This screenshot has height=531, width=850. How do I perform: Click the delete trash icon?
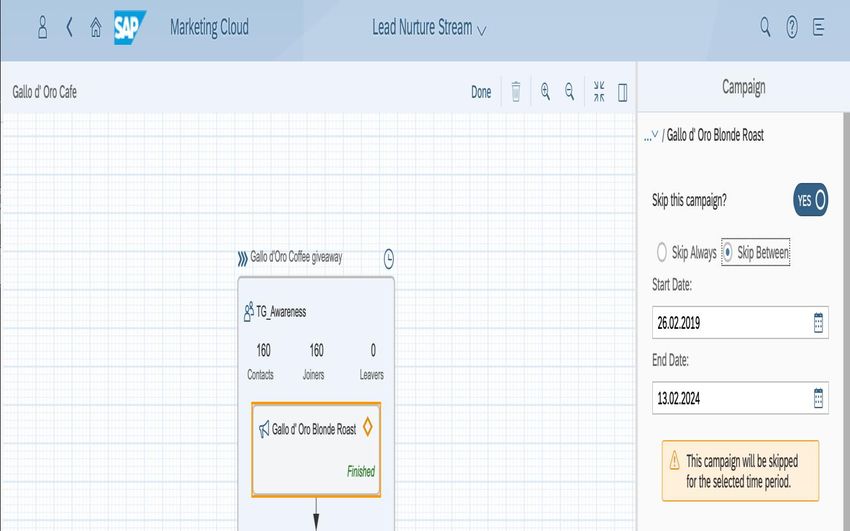tap(516, 92)
